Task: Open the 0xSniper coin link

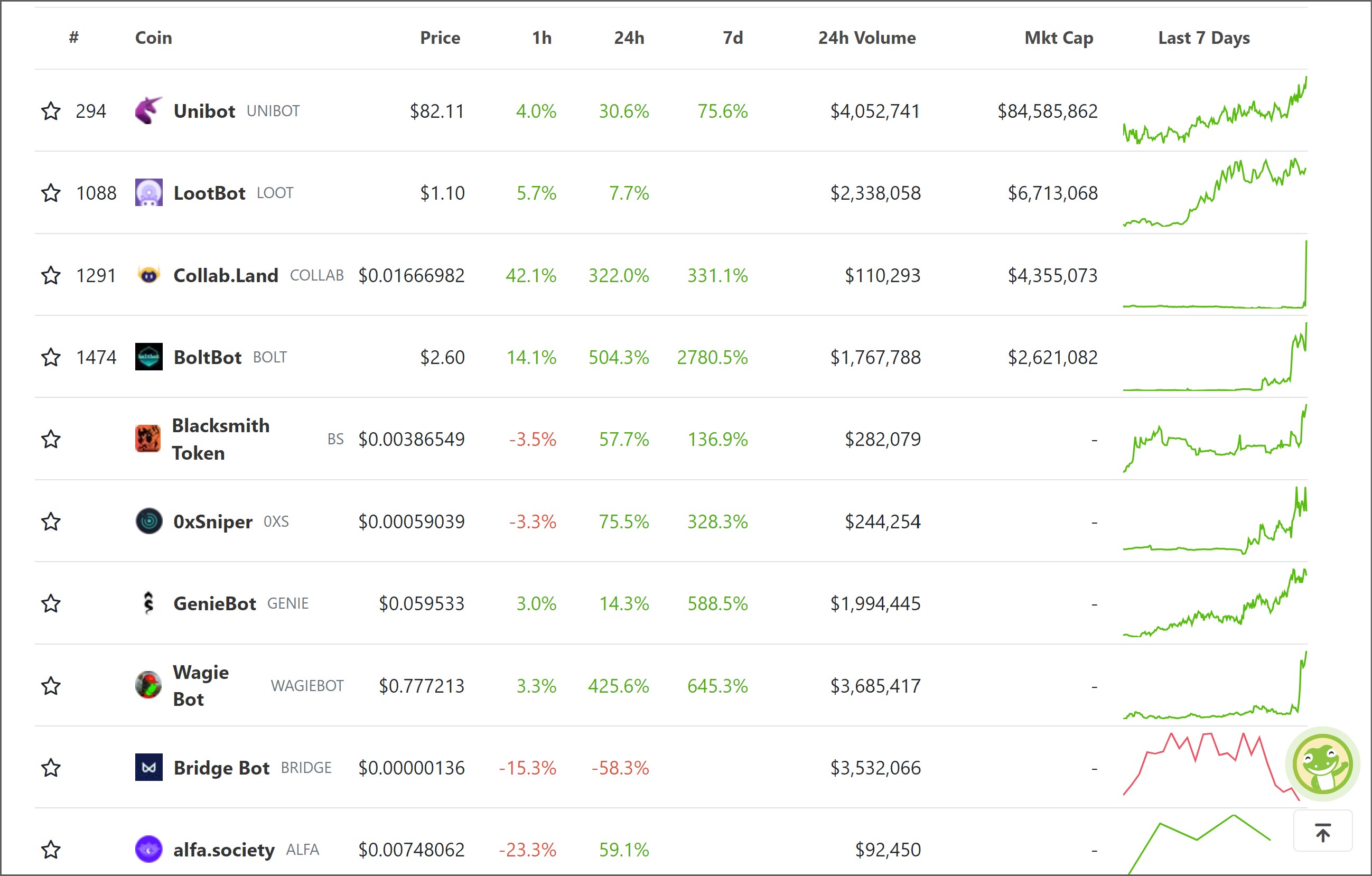Action: [212, 521]
